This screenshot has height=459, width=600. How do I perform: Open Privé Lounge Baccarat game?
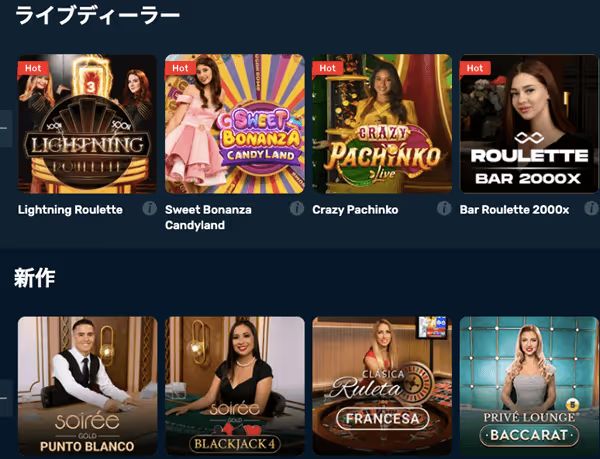pyautogui.click(x=529, y=386)
